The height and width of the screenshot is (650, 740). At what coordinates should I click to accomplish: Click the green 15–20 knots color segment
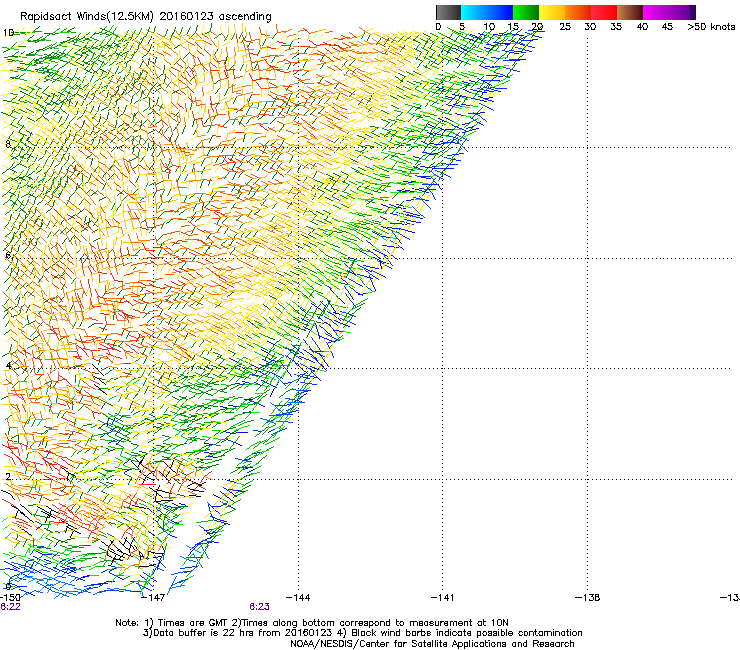click(x=526, y=12)
